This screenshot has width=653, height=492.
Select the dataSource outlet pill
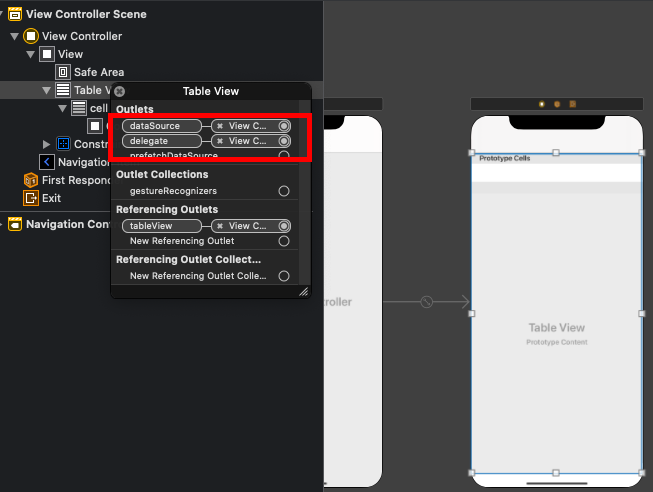point(162,126)
